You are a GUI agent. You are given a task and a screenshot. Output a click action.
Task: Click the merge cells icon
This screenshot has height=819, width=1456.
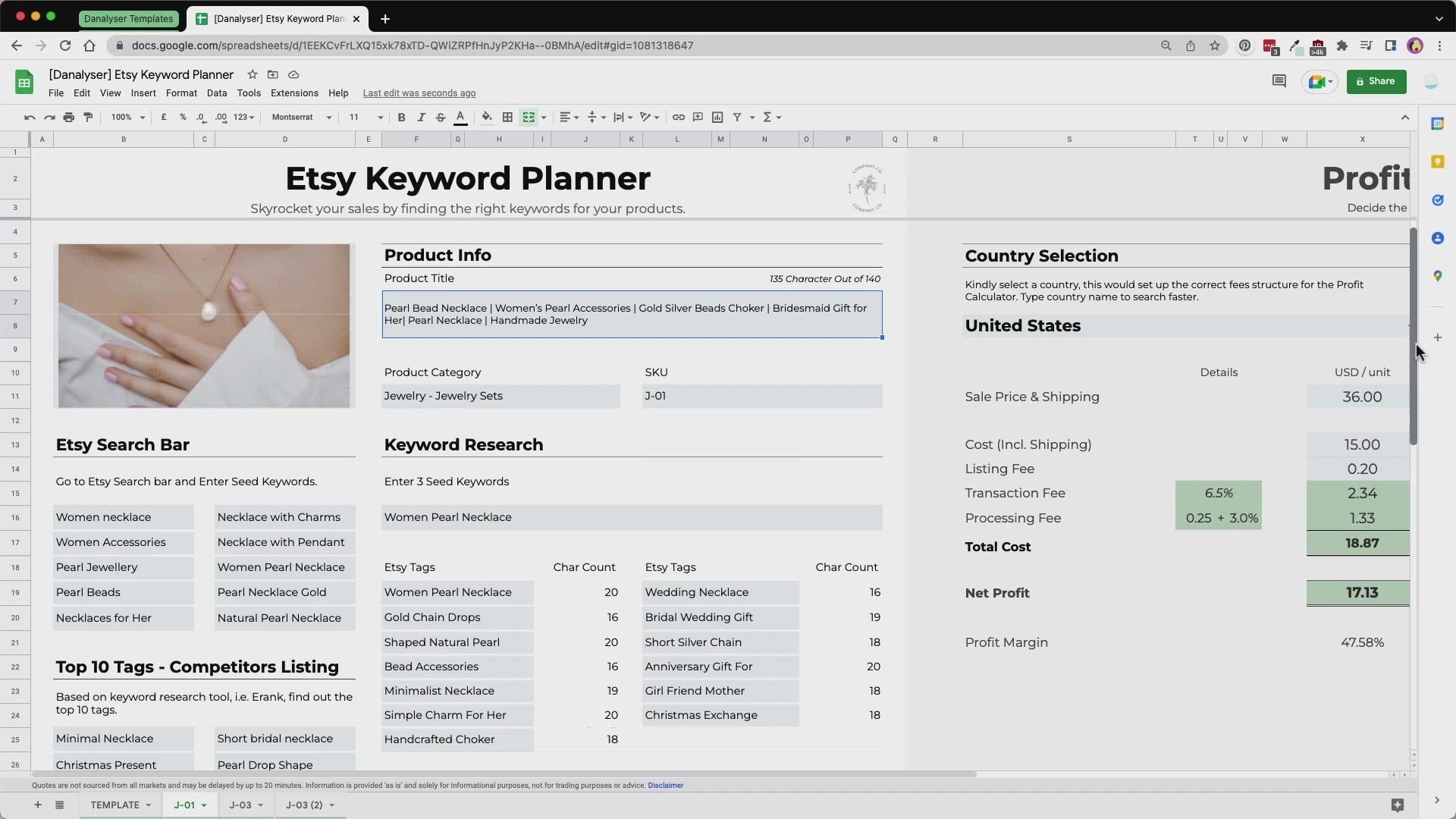[529, 117]
